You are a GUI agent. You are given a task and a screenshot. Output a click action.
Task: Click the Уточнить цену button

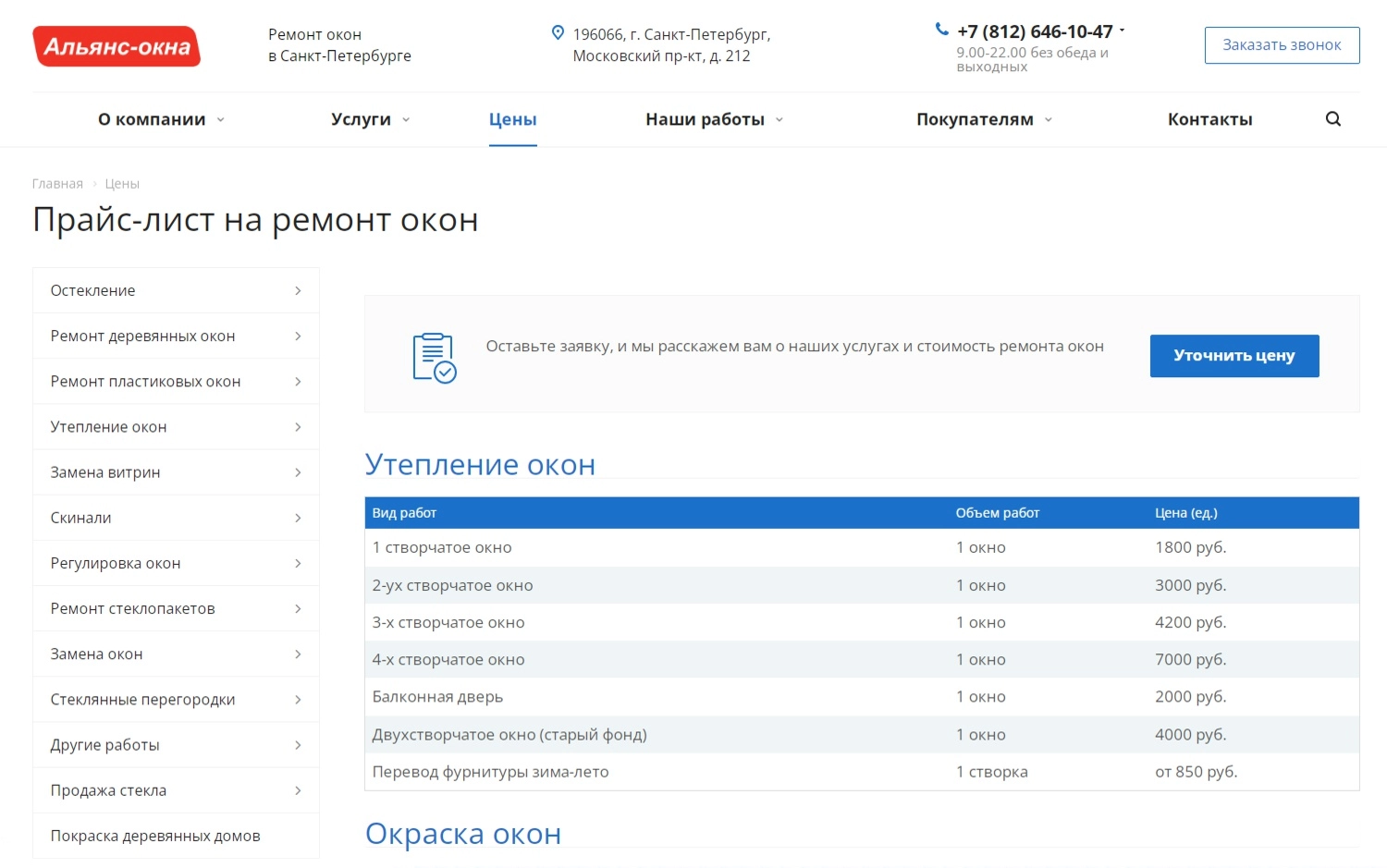pos(1234,356)
